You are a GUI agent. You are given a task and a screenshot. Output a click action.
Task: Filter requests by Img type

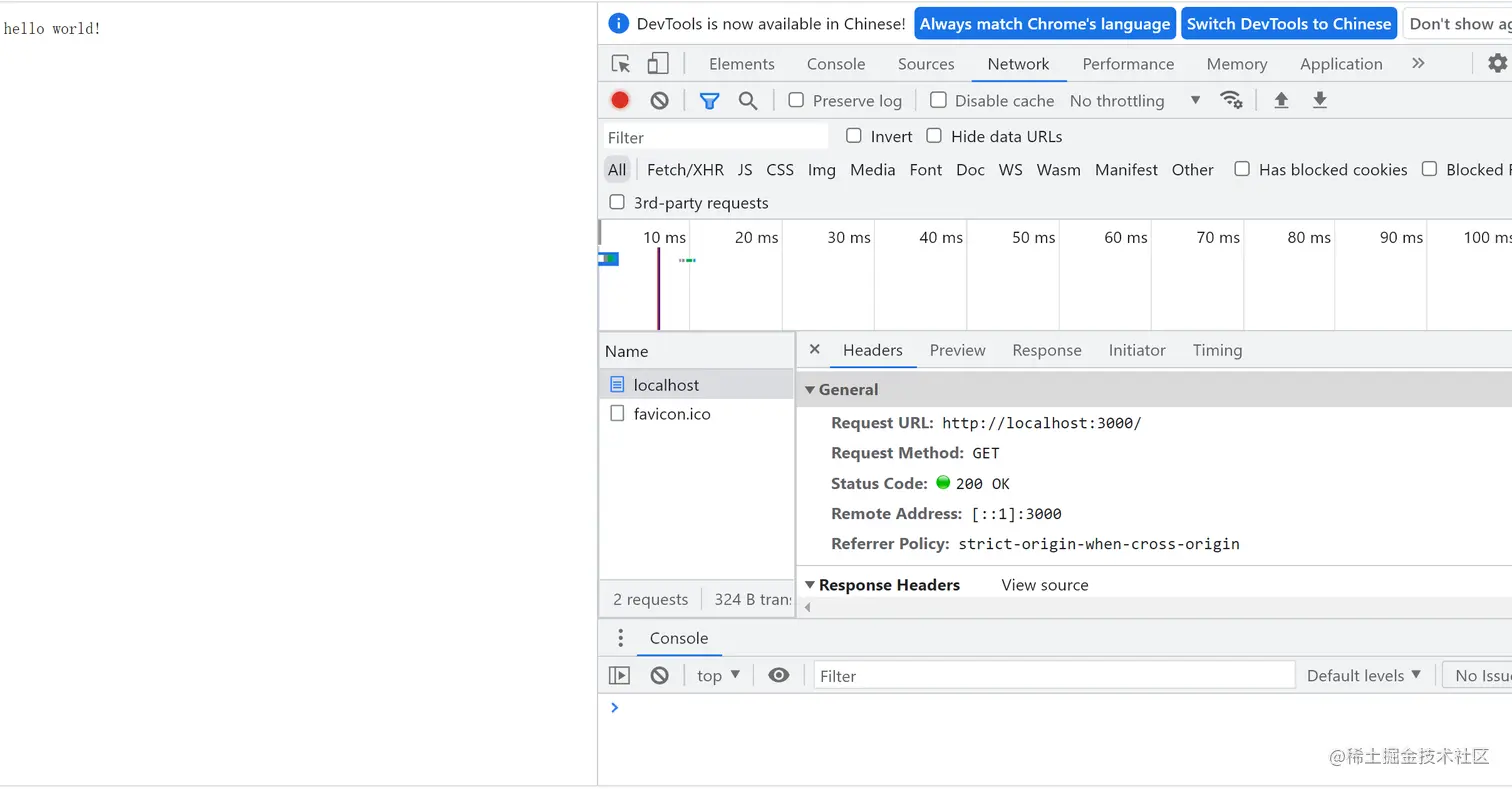click(822, 170)
